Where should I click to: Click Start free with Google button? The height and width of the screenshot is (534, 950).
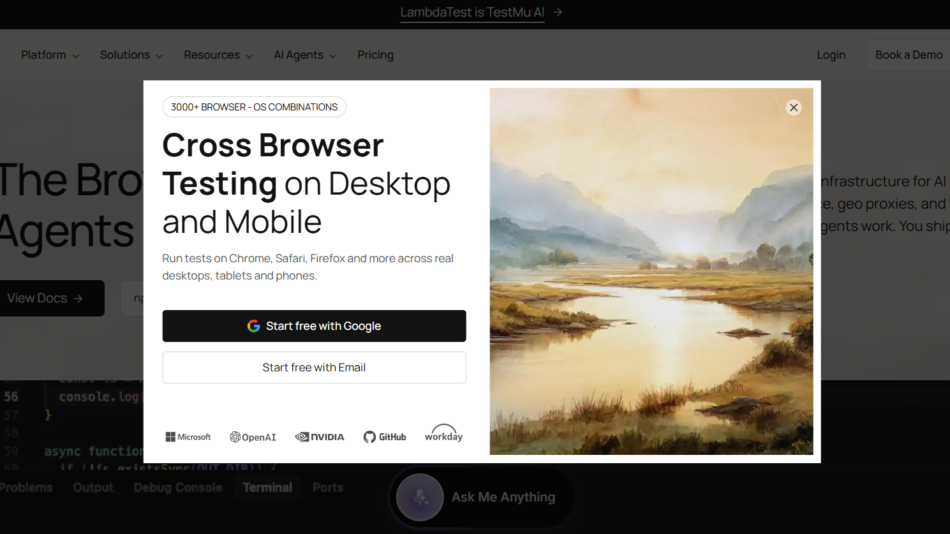pos(314,326)
